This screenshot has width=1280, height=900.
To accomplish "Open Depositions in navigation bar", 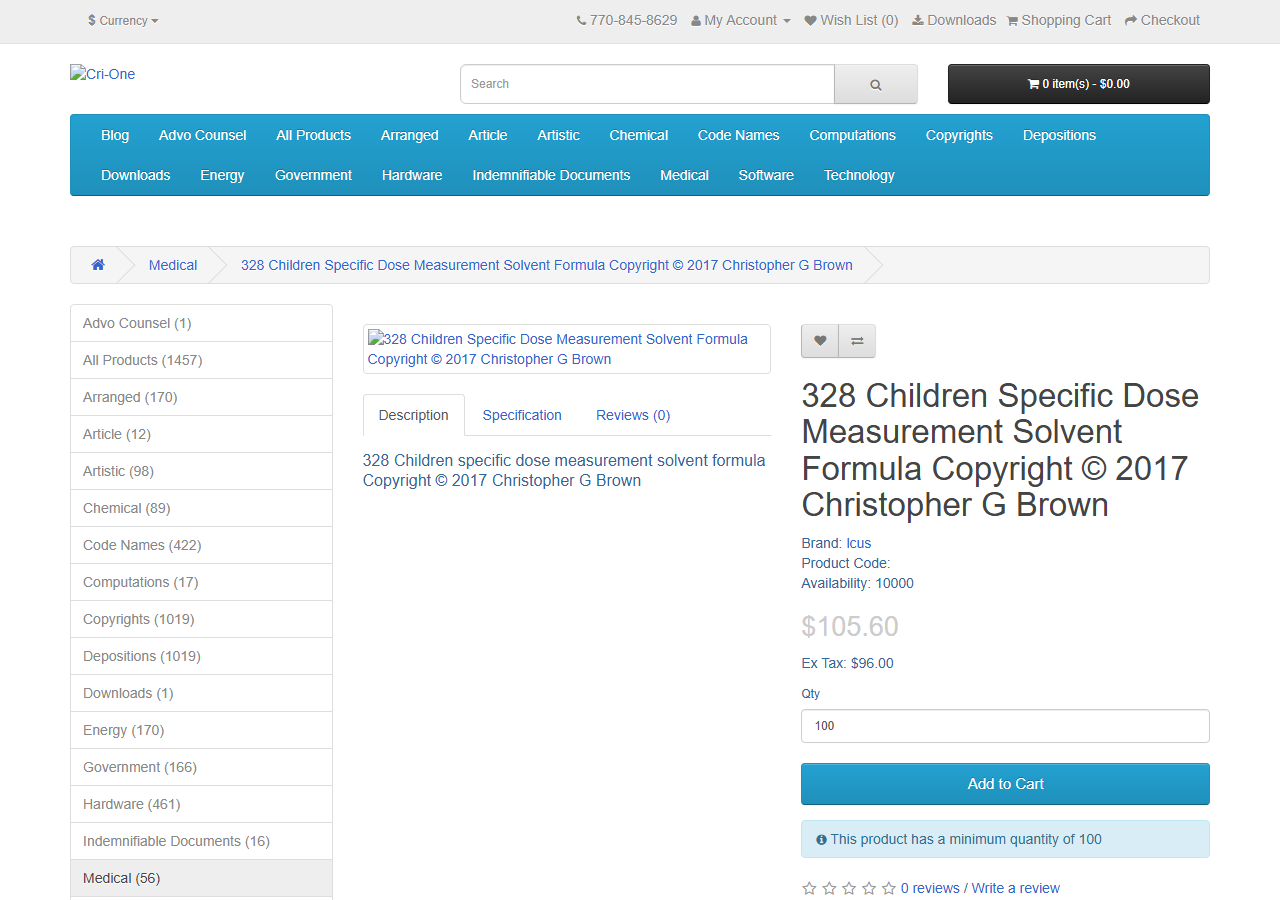I will coord(1059,135).
